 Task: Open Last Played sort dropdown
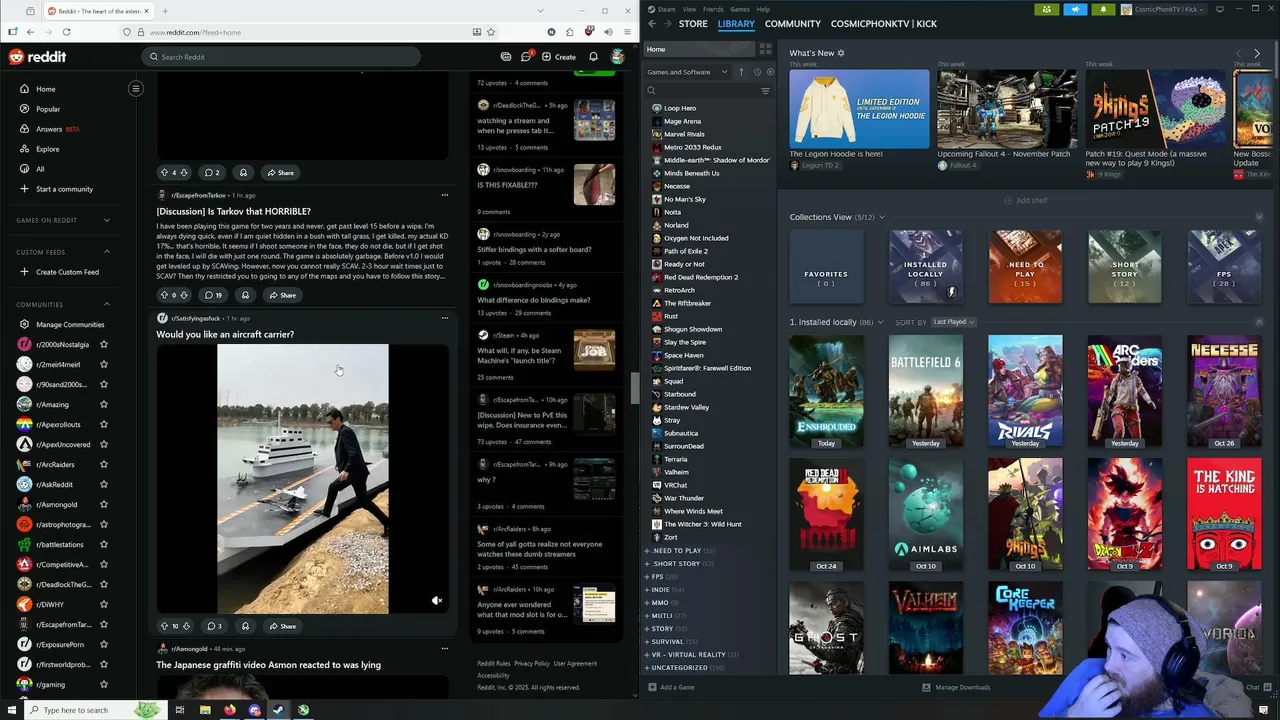tap(954, 322)
